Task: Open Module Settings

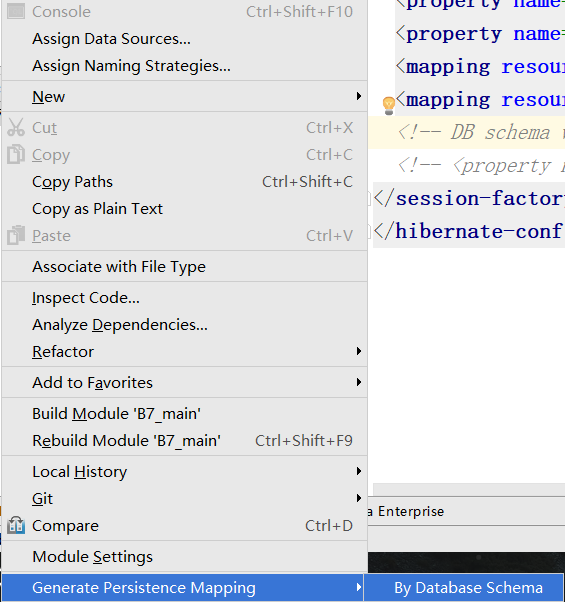Action: 185,556
